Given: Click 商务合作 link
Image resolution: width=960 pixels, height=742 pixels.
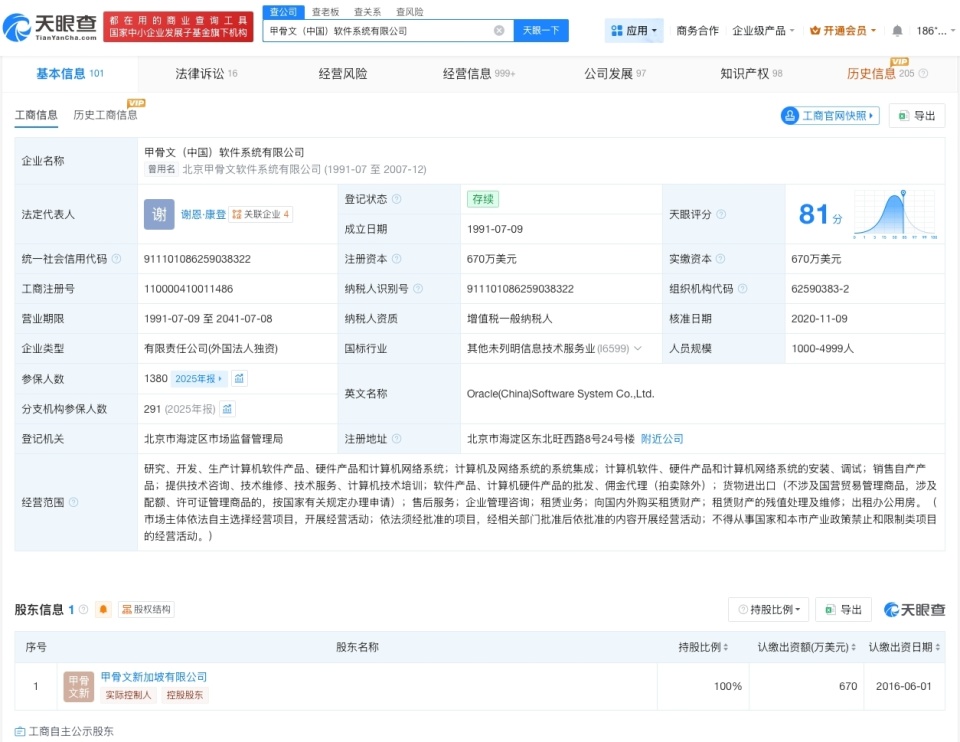Looking at the screenshot, I should [x=697, y=31].
